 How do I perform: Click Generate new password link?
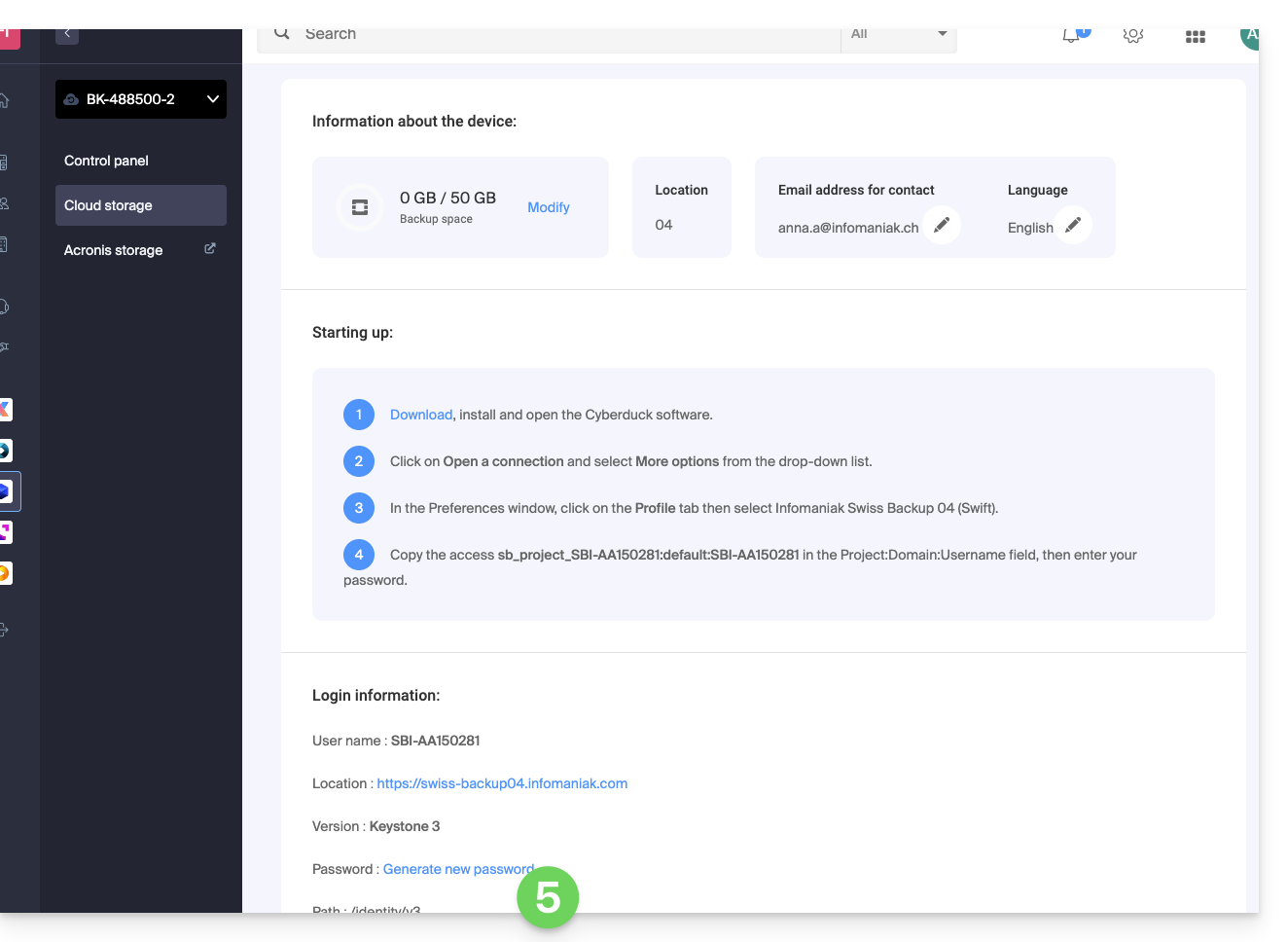click(x=458, y=869)
